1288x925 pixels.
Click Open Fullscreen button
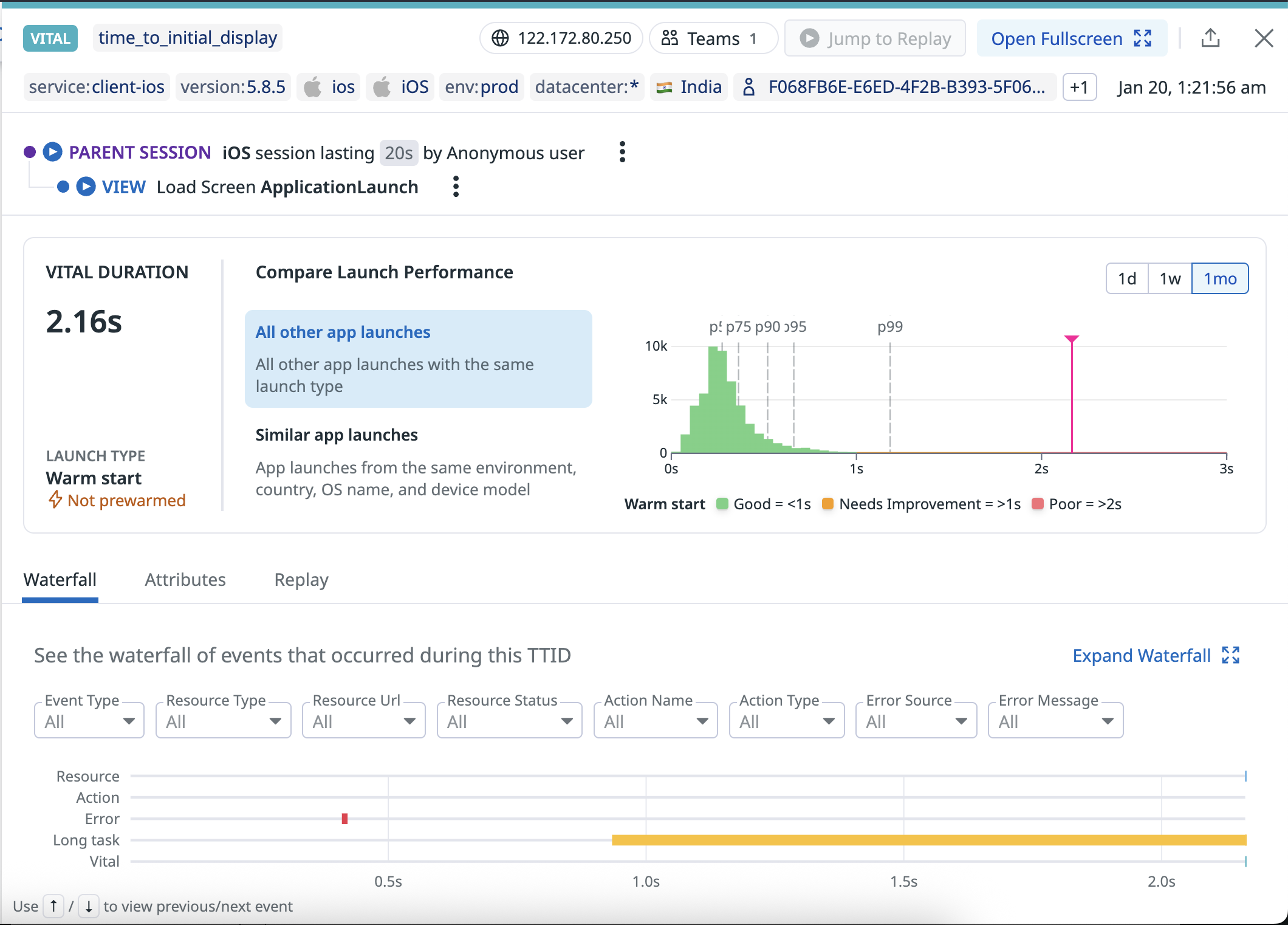point(1071,38)
